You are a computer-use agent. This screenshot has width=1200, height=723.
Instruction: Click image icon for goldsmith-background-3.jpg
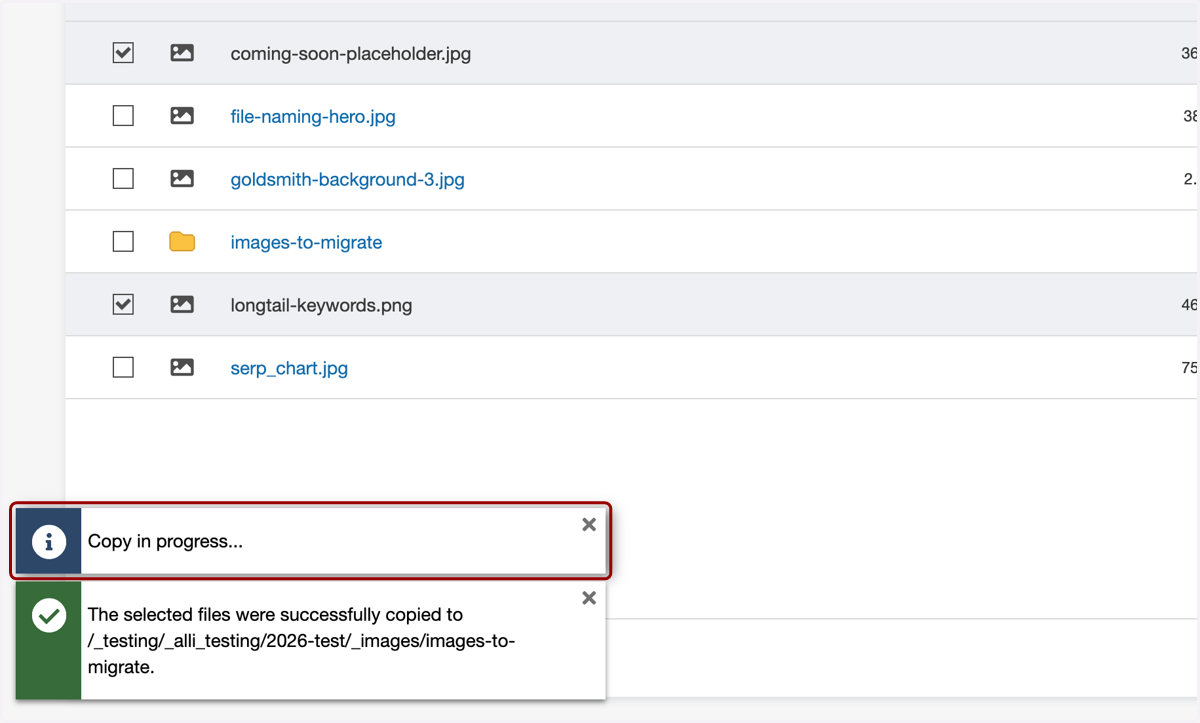tap(182, 179)
